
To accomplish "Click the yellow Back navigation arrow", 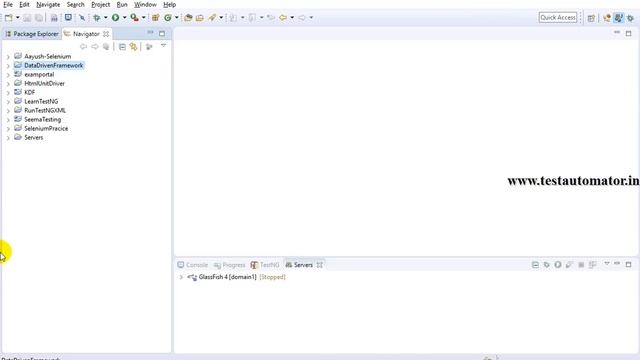I will click(x=282, y=18).
